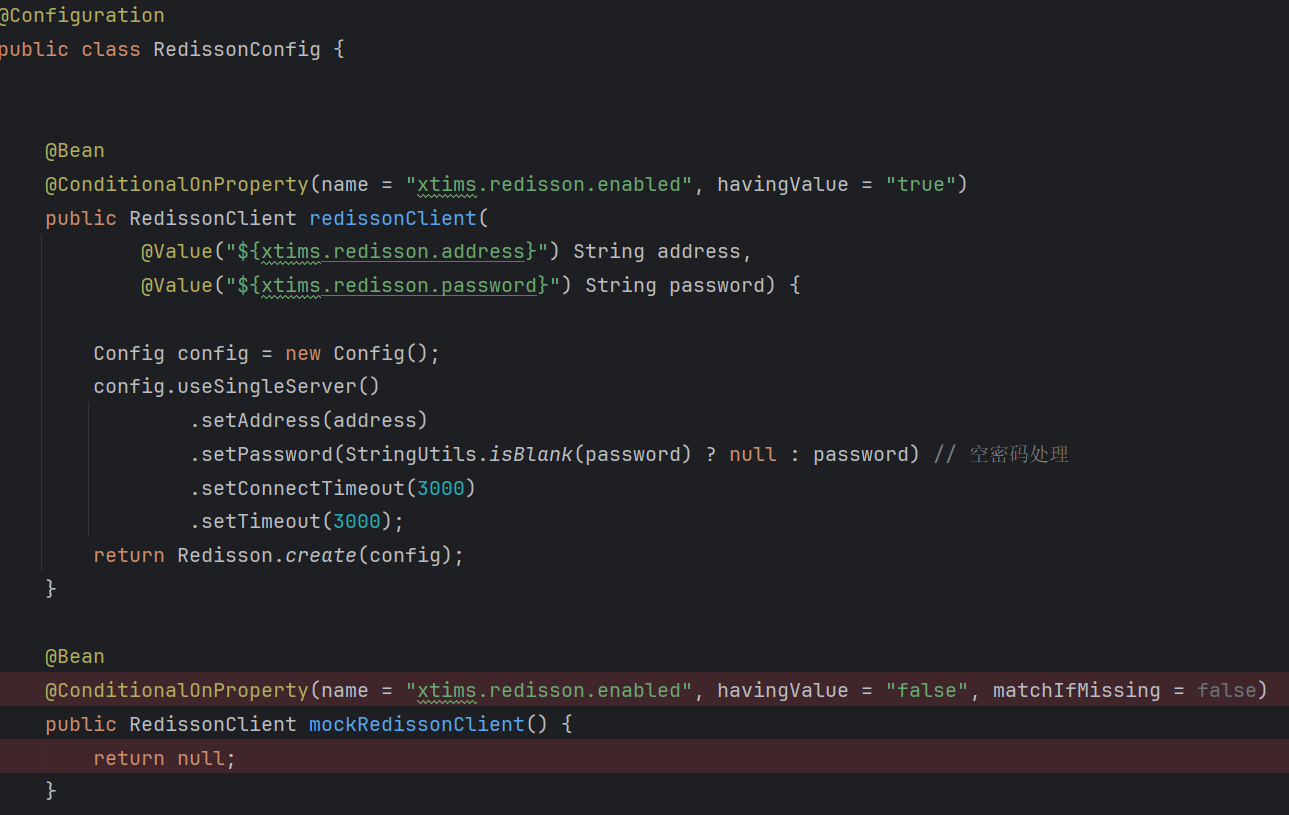Image resolution: width=1289 pixels, height=815 pixels.
Task: Select the string "xtims.redisson.enabled"
Action: click(549, 183)
